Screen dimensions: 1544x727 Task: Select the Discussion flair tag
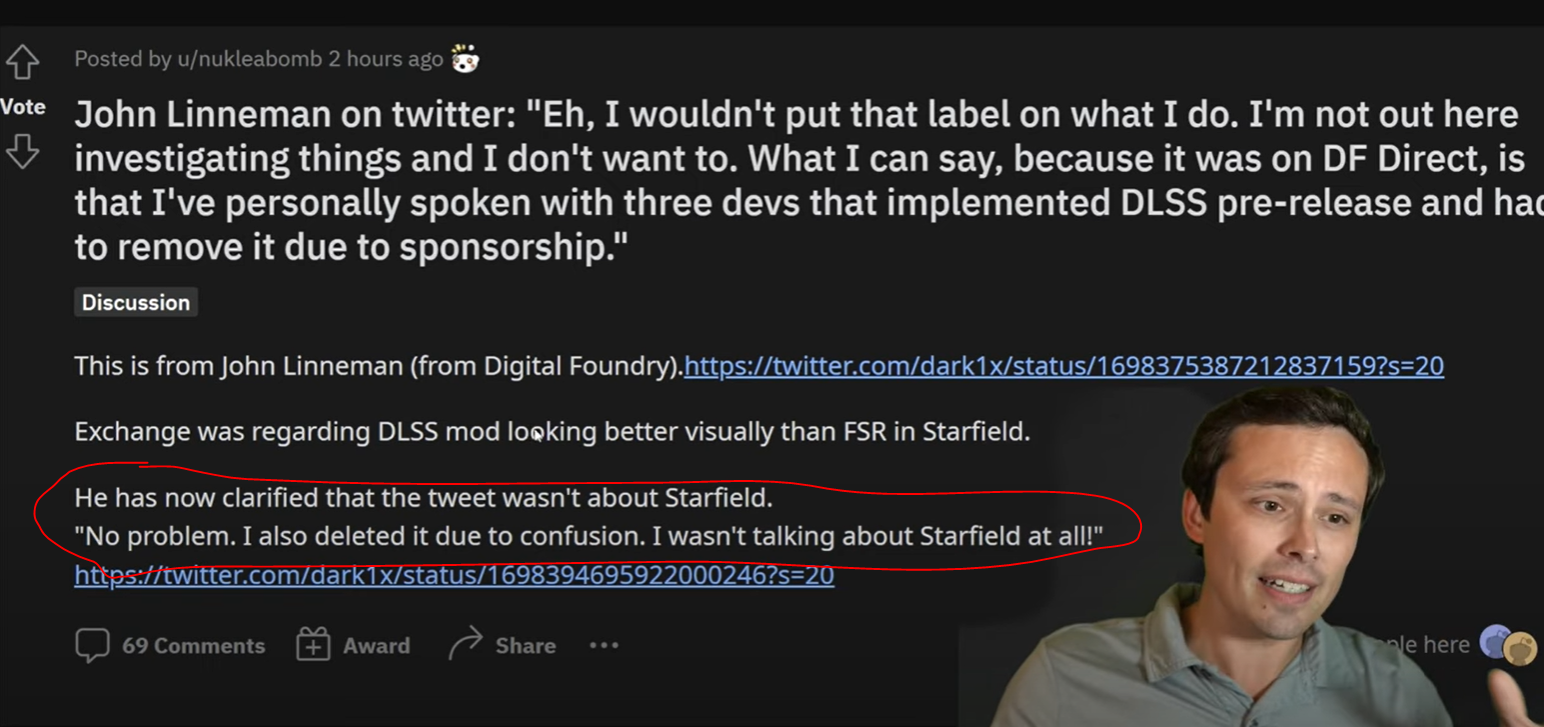click(x=136, y=302)
